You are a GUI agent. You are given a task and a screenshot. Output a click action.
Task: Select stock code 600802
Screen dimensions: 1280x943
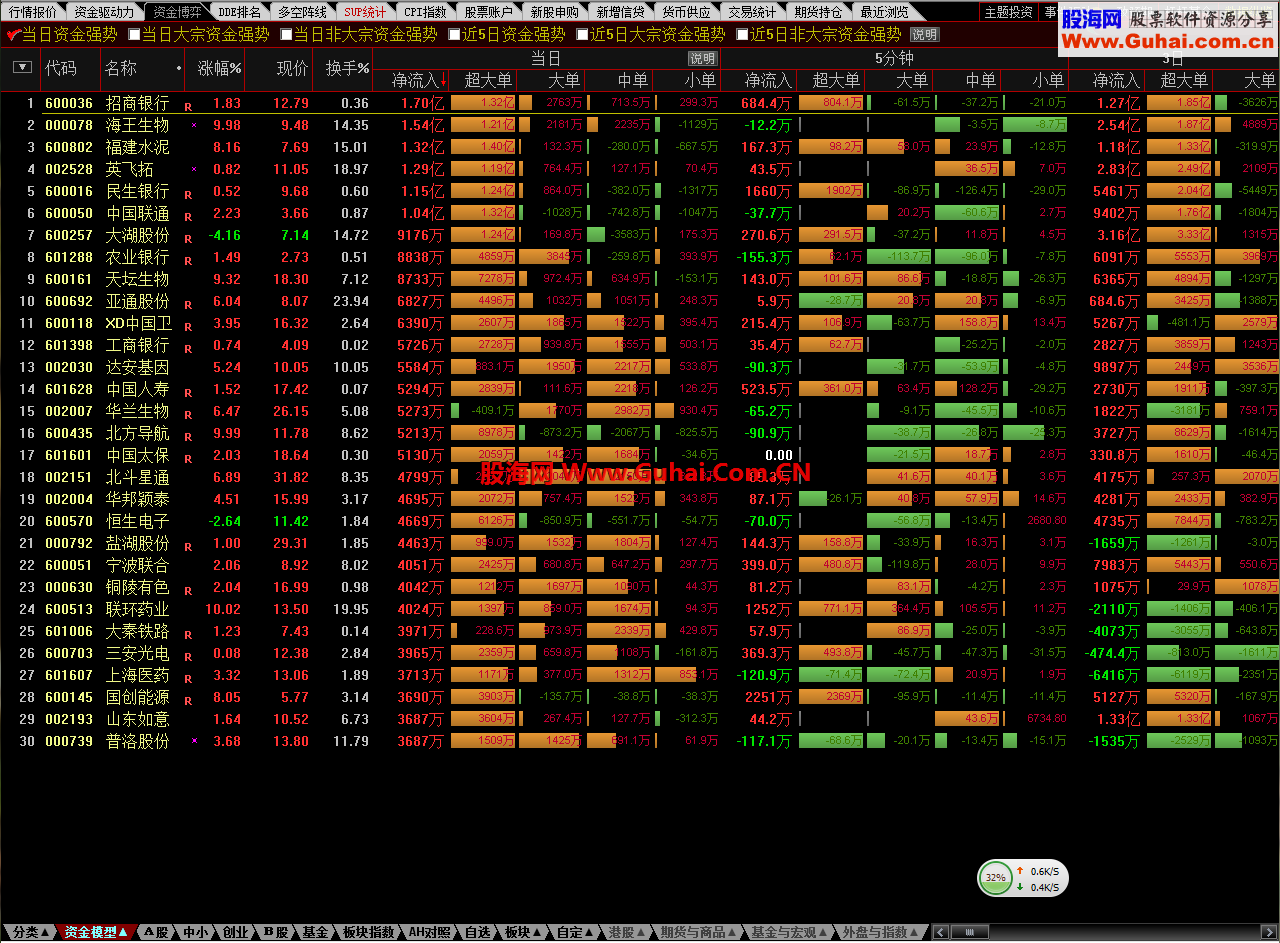pos(69,147)
